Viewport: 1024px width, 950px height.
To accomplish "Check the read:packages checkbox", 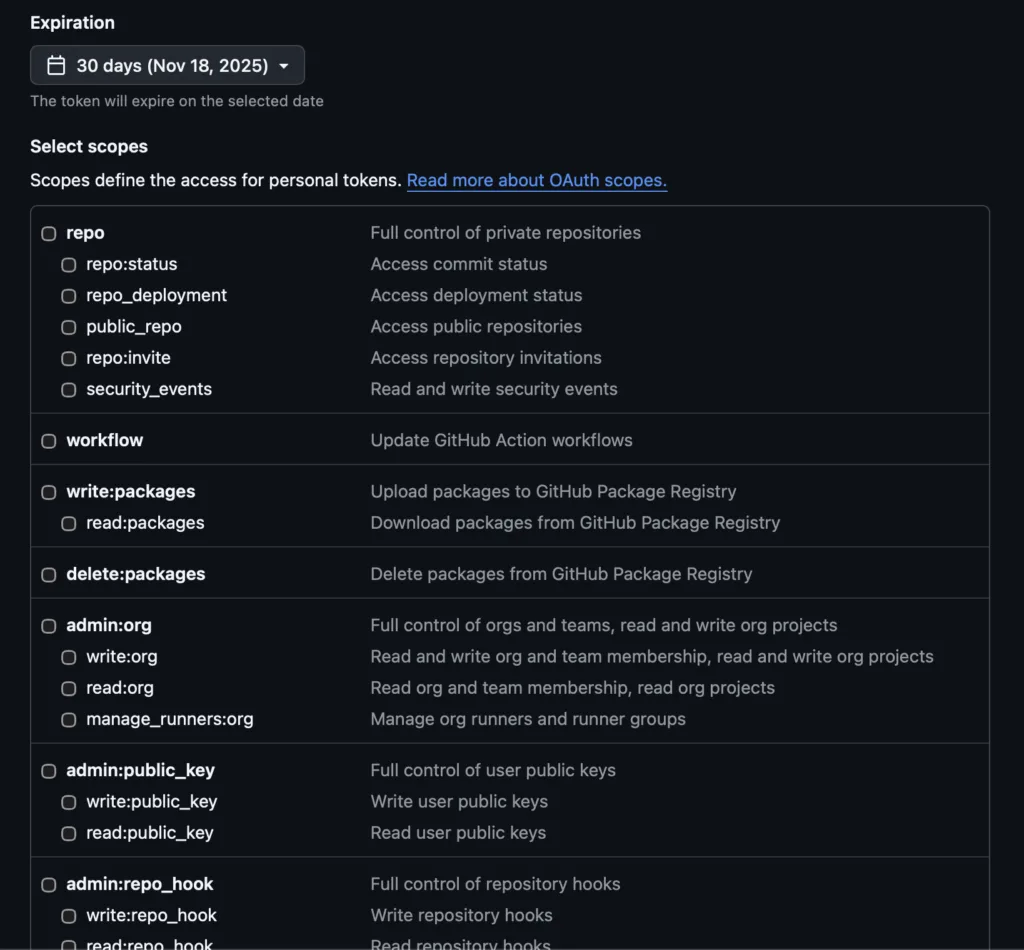I will pyautogui.click(x=69, y=523).
